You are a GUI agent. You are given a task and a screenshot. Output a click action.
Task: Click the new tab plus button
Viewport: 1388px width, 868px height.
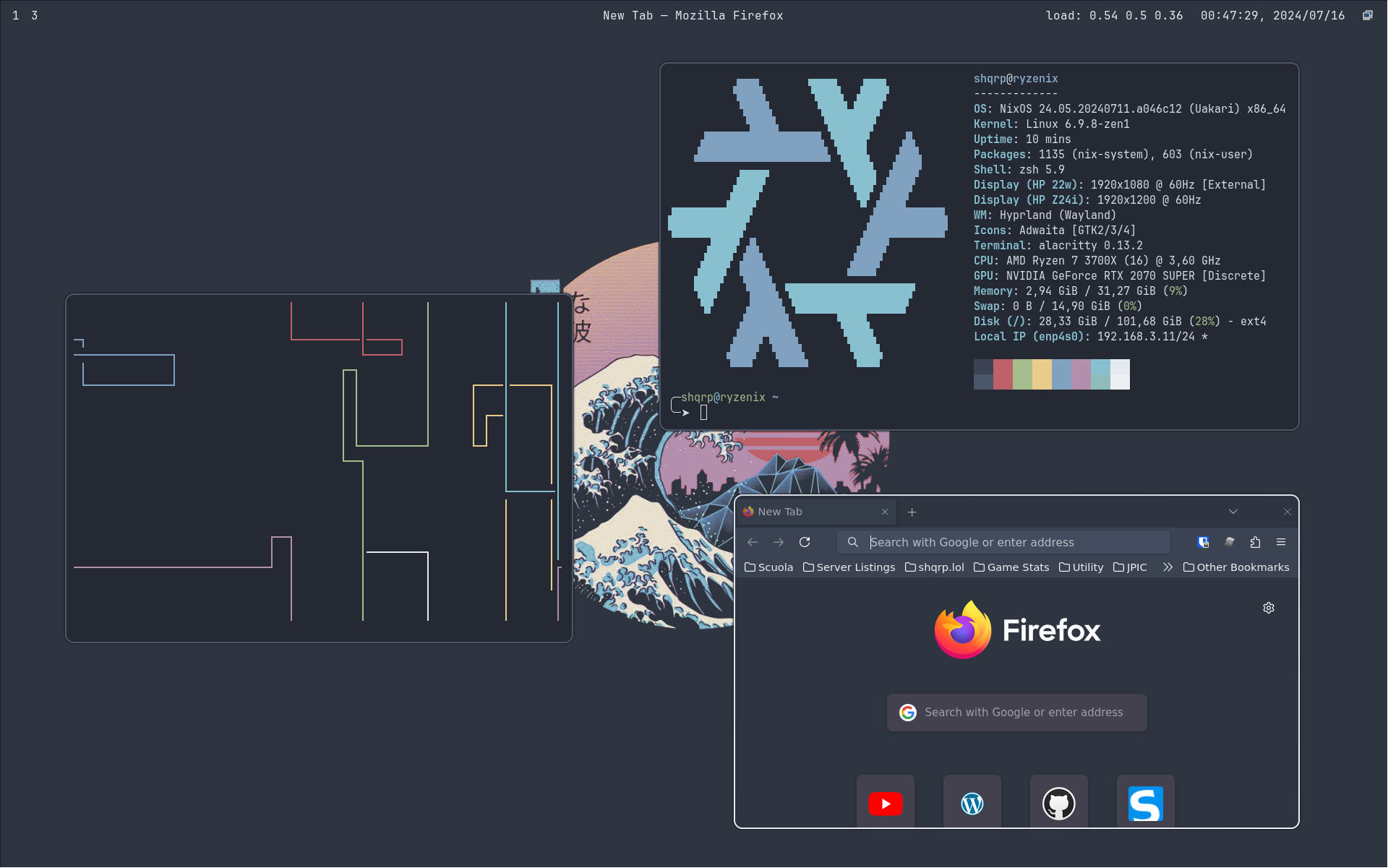pos(912,512)
